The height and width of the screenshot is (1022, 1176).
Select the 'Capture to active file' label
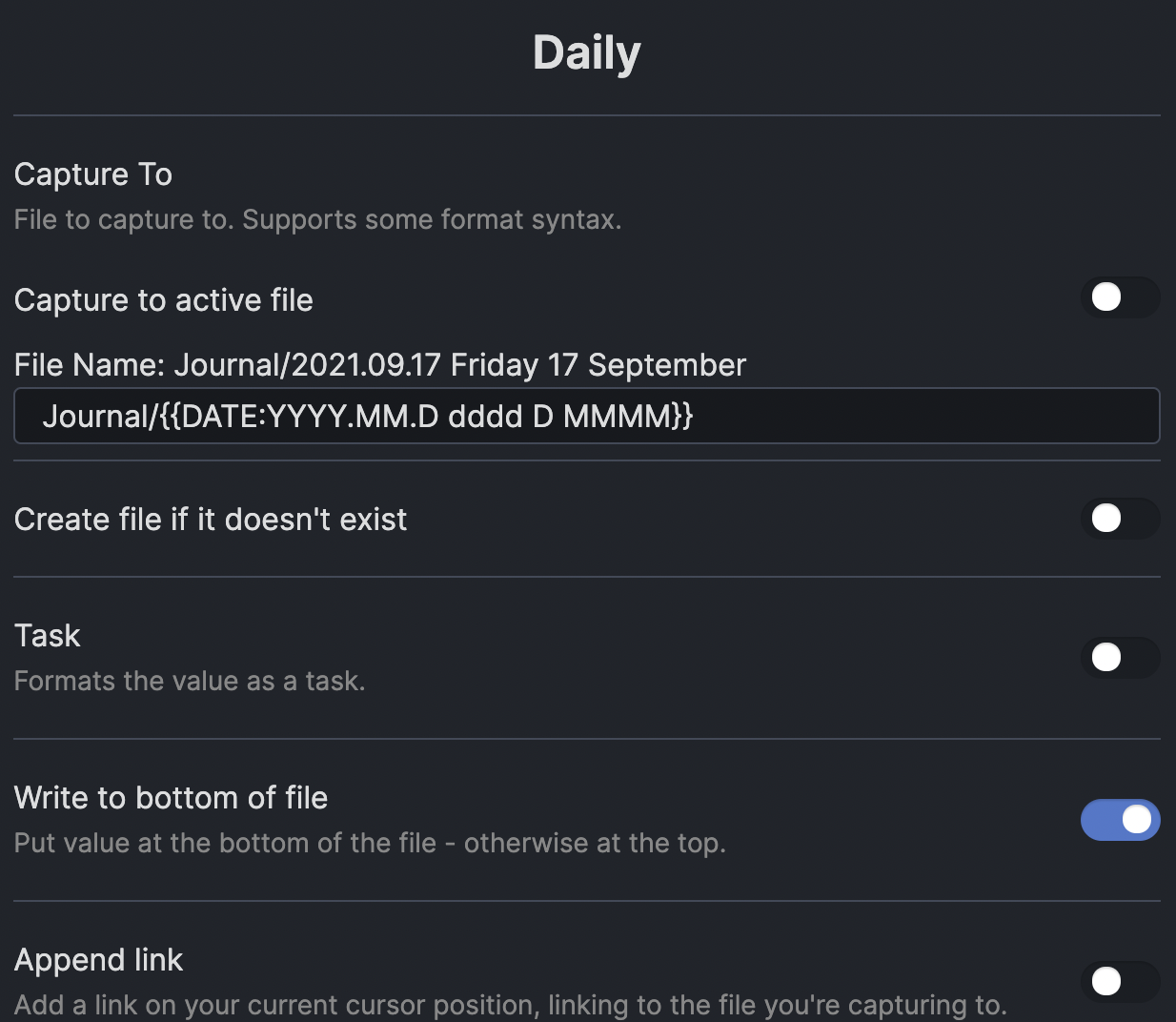click(164, 300)
